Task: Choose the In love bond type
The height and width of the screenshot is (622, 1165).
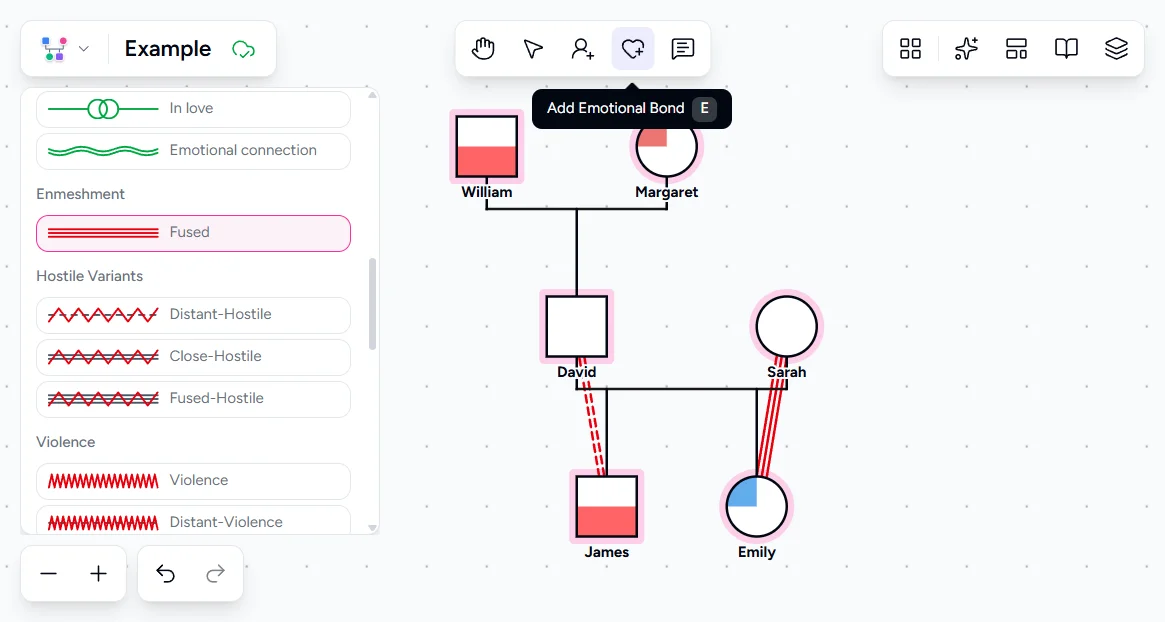Action: (193, 108)
